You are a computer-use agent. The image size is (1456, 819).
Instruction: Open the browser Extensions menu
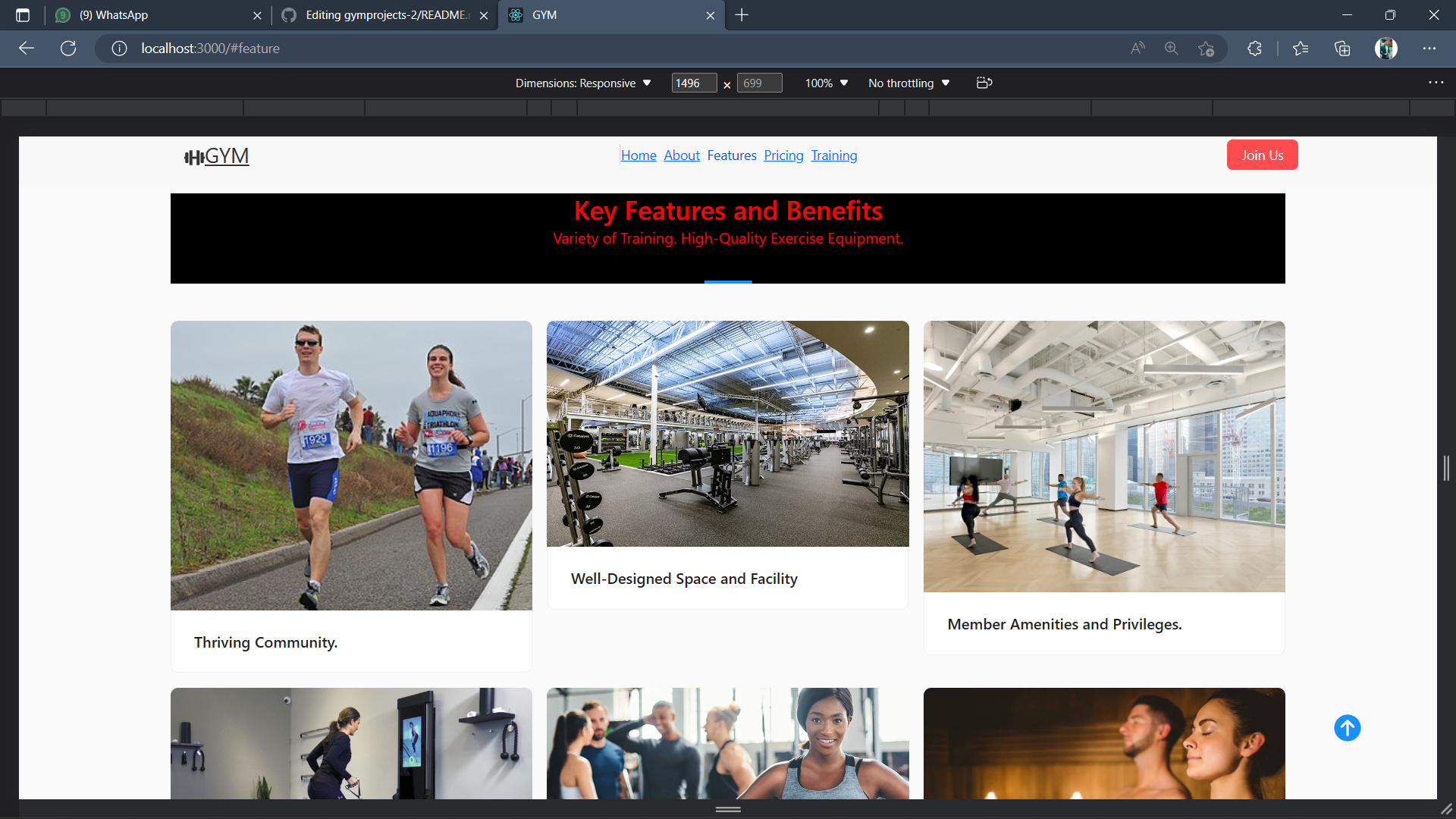(1254, 48)
